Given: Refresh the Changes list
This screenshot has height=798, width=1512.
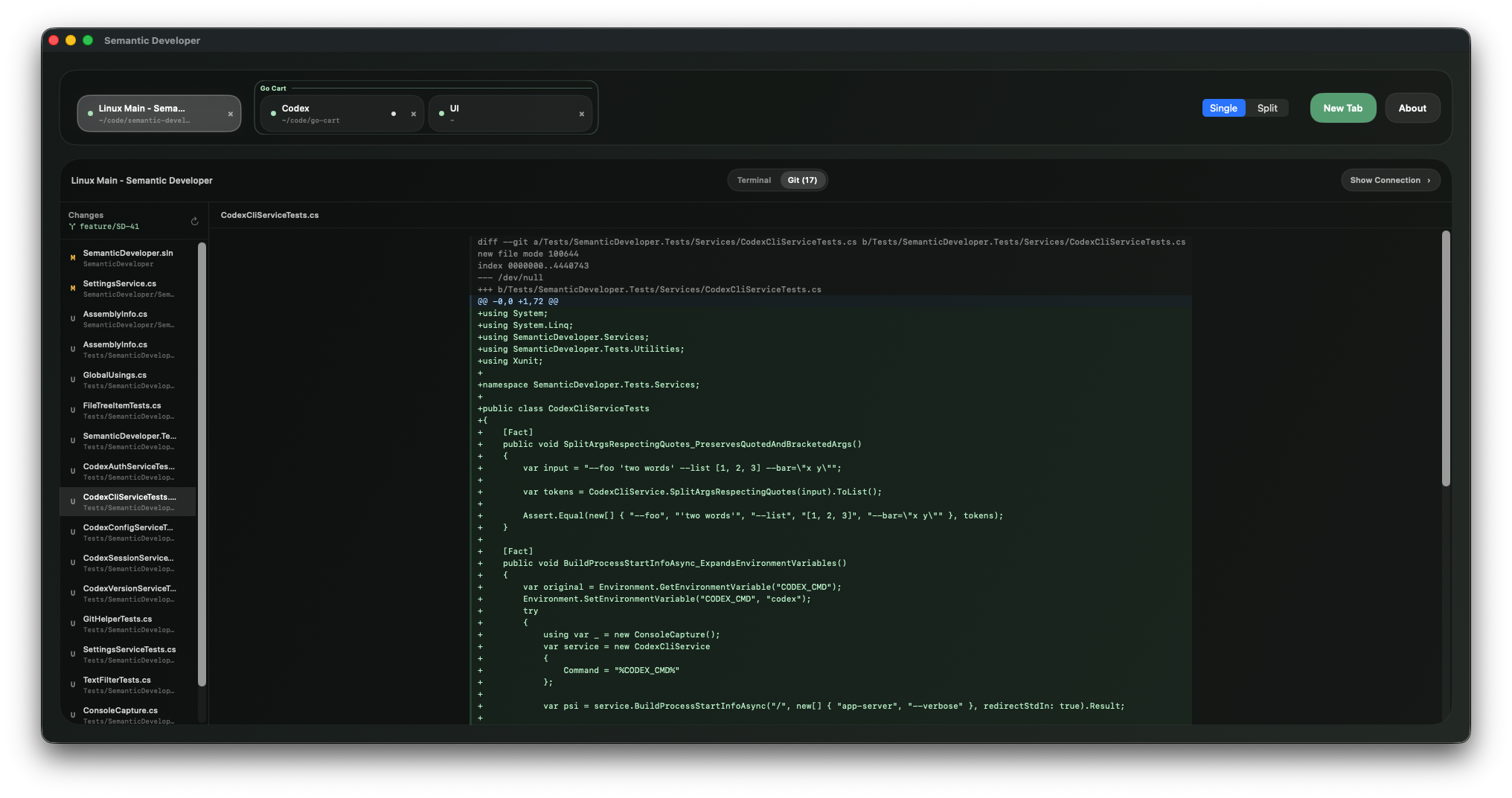Looking at the screenshot, I should 194,221.
